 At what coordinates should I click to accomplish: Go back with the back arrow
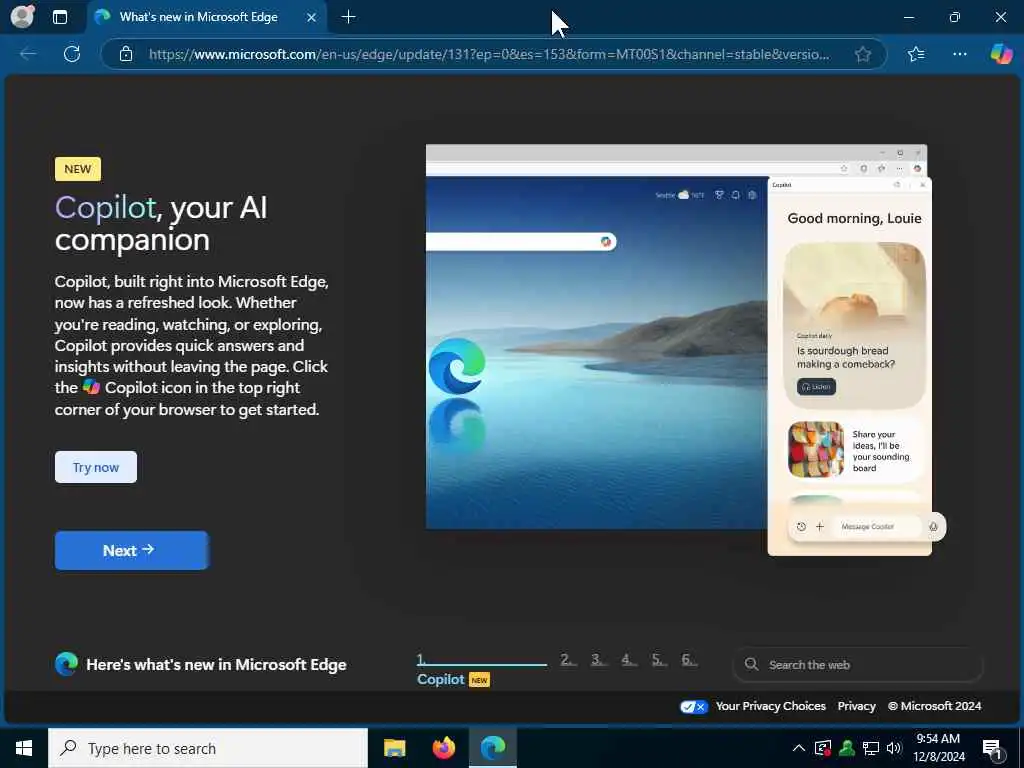point(28,54)
